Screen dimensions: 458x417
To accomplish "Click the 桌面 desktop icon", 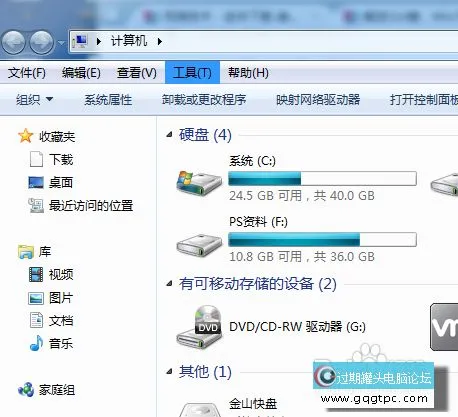I will coord(36,182).
